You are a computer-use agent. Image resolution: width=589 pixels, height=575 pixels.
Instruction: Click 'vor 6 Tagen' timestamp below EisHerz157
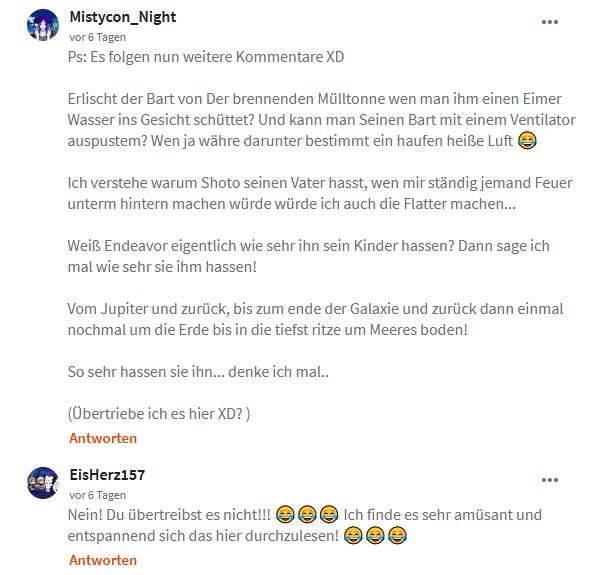point(97,495)
